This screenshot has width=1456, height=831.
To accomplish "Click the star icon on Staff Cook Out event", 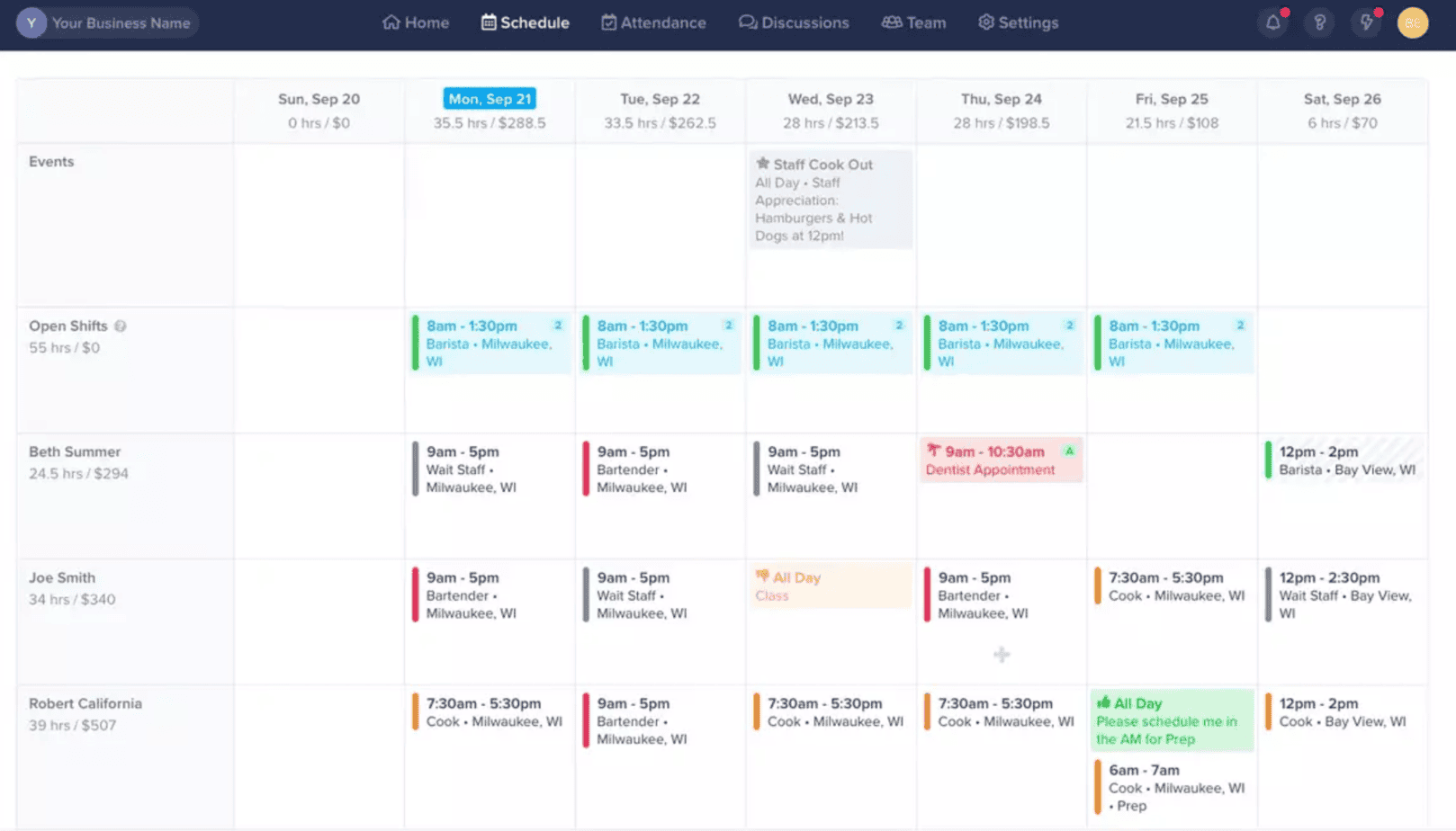I will (762, 164).
